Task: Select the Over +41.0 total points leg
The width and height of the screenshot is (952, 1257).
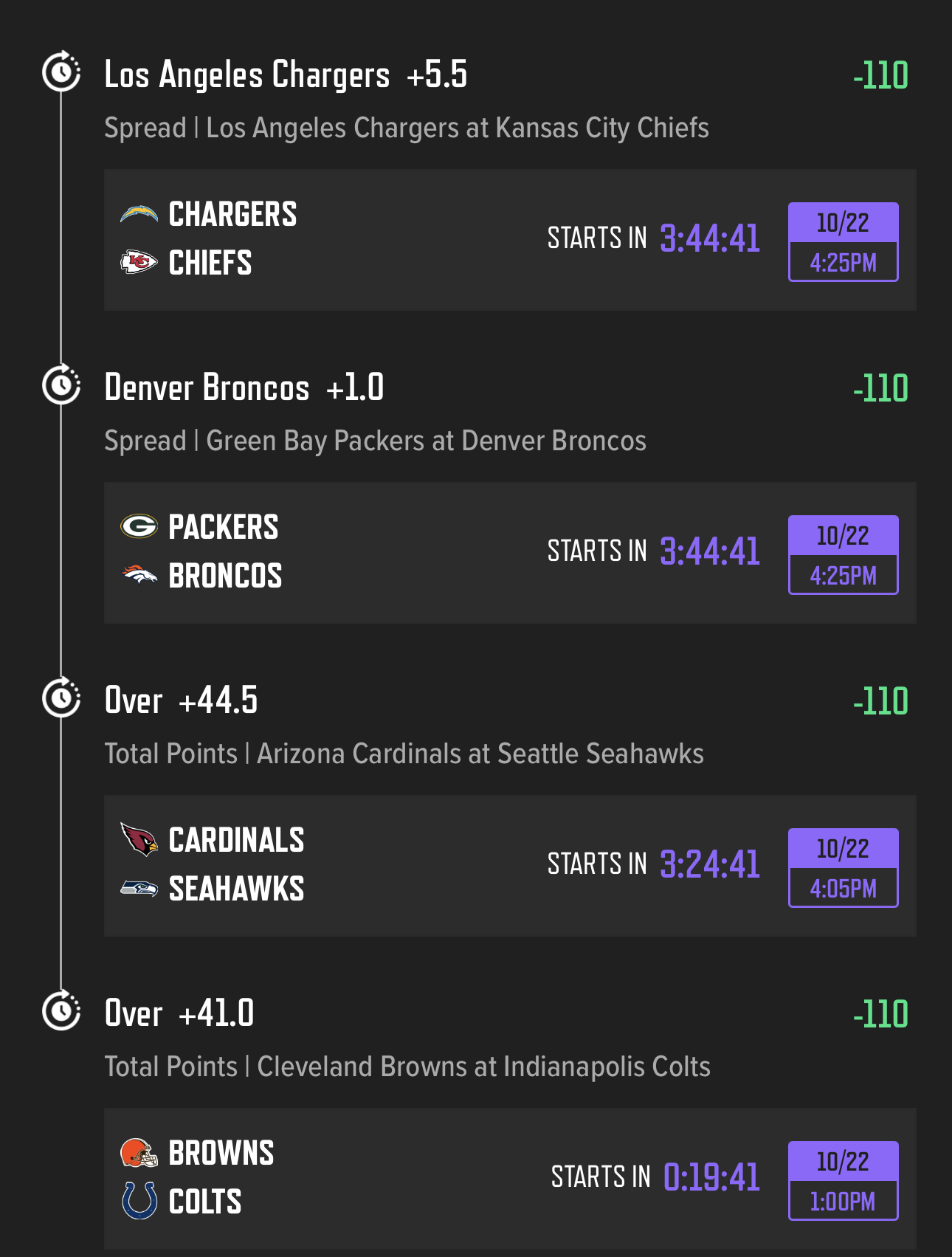Action: pos(179,1013)
